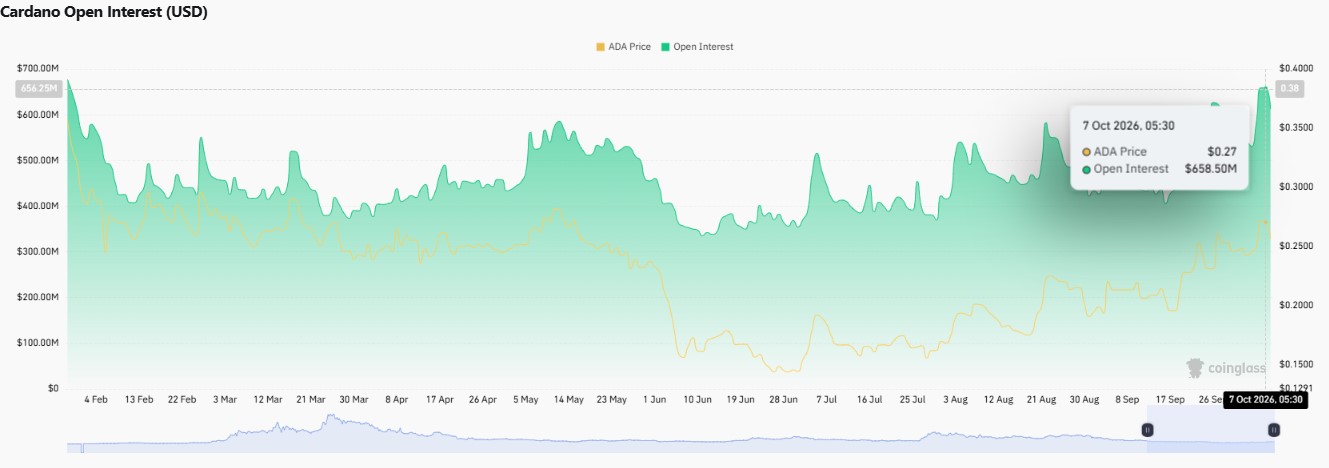Click the $0.4000 right-axis label
The image size is (1329, 468).
click(x=1296, y=68)
